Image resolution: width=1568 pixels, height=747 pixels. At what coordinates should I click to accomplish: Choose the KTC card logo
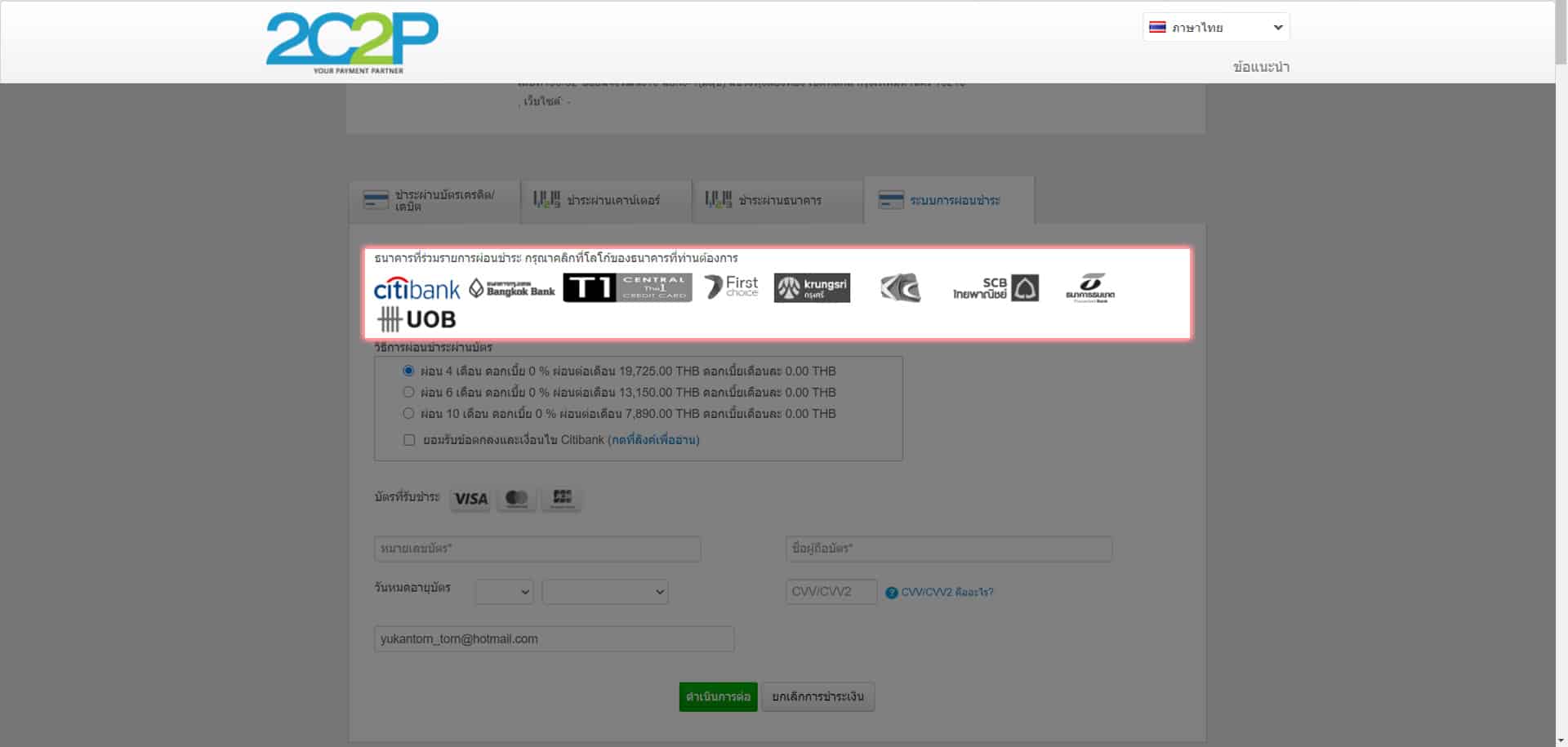[900, 288]
